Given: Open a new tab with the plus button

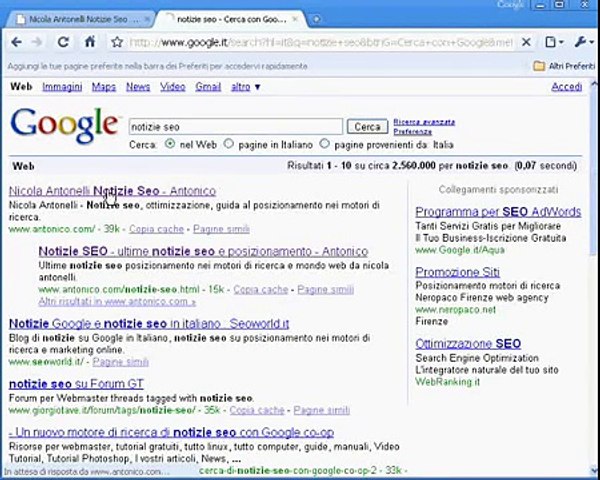Looking at the screenshot, I should [316, 19].
